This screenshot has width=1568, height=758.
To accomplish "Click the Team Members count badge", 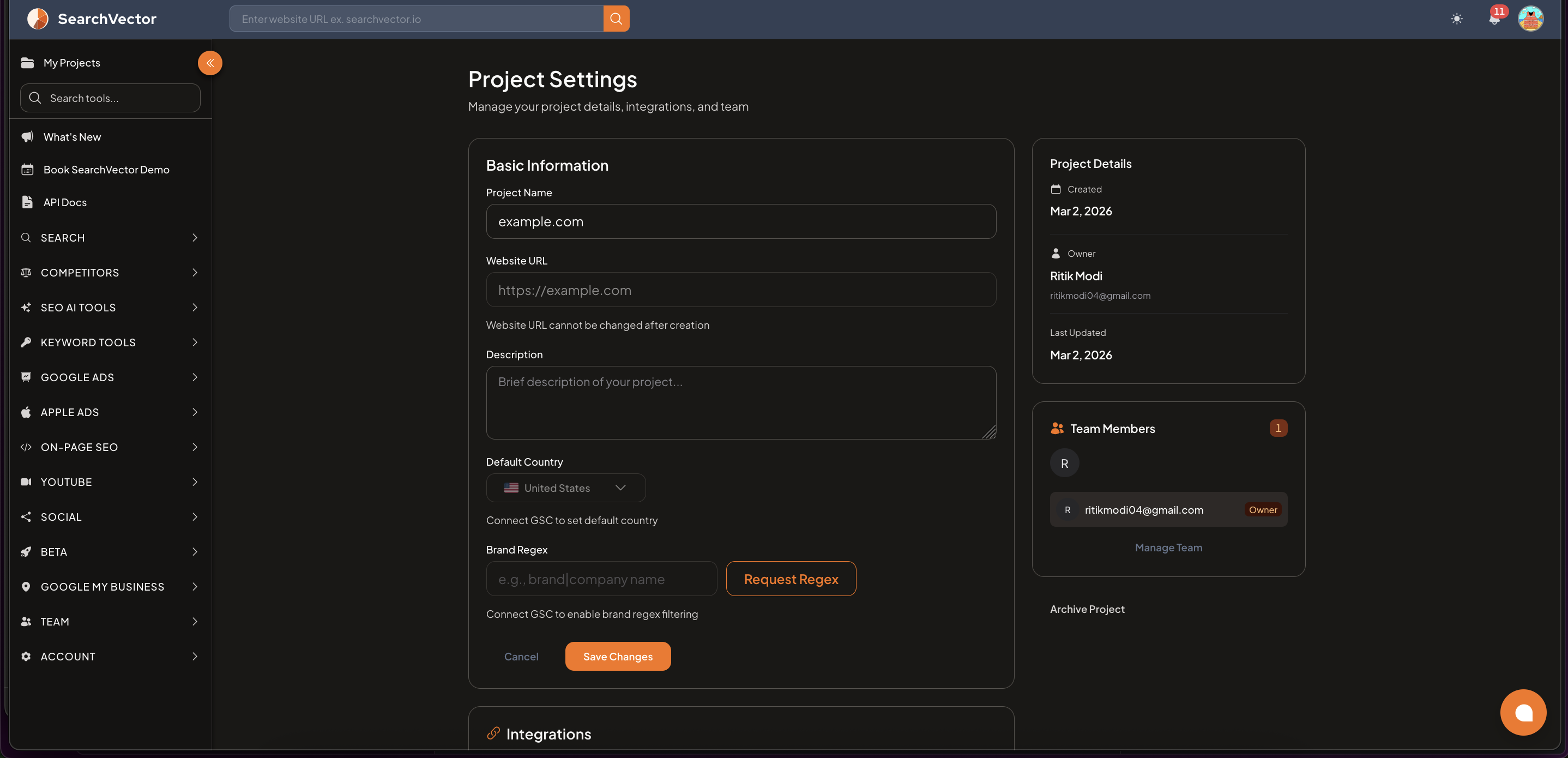I will click(1278, 428).
